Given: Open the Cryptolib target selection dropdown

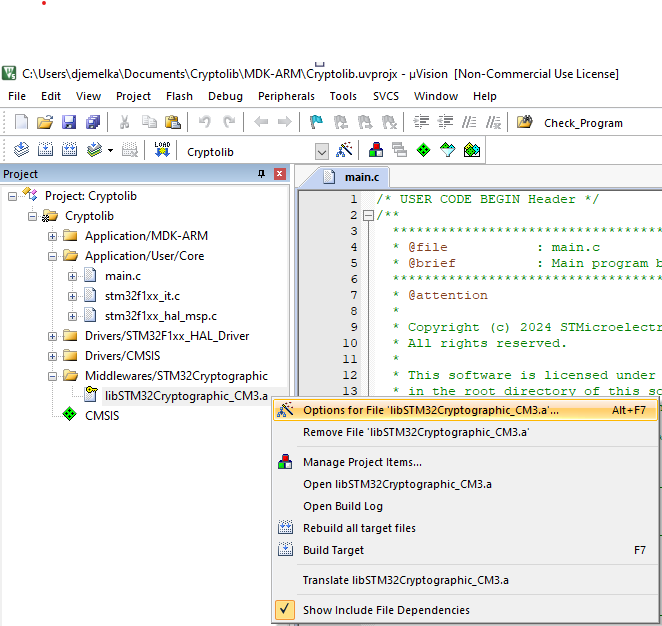Looking at the screenshot, I should coord(322,151).
